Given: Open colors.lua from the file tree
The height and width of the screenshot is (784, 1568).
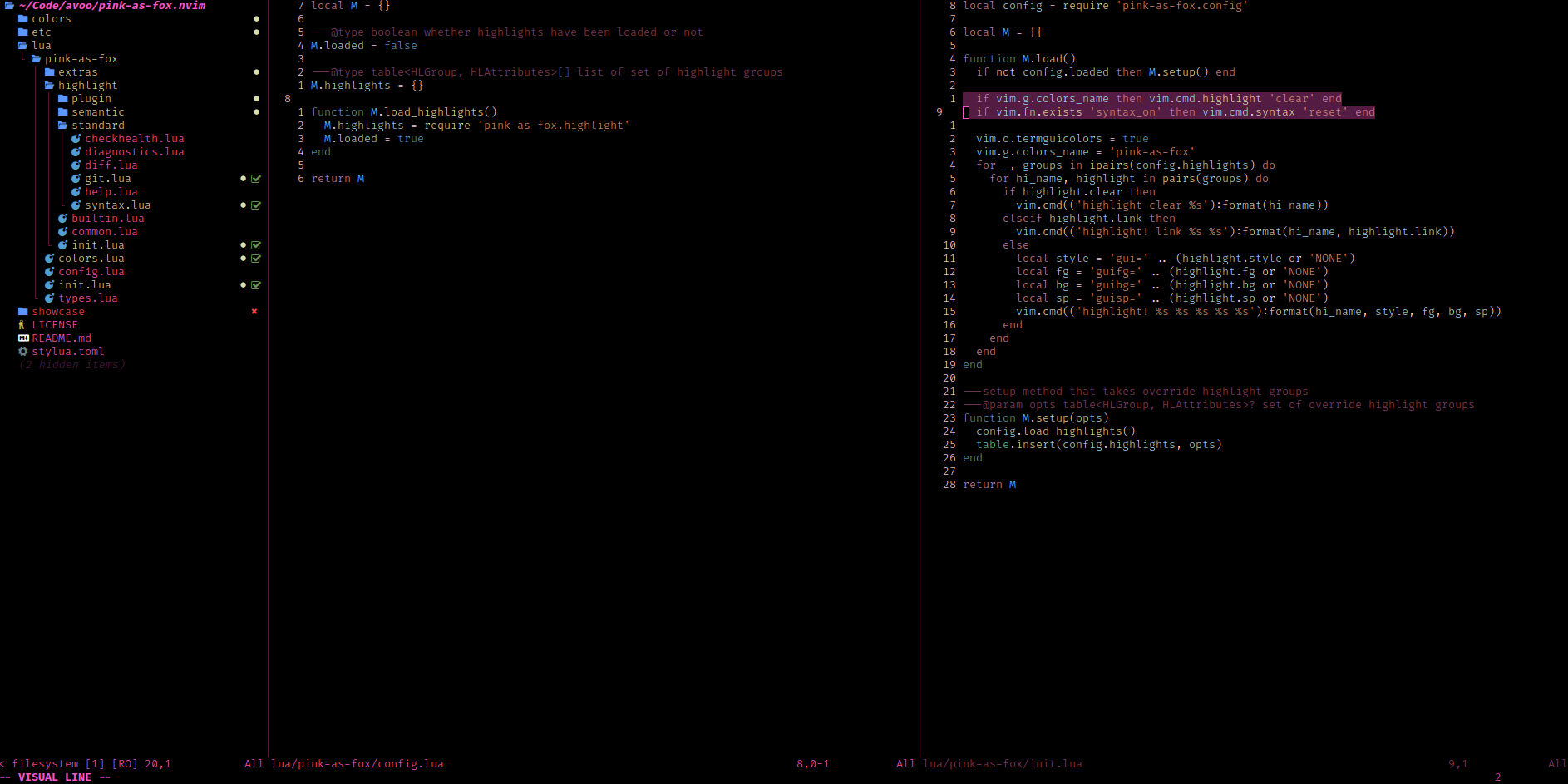Looking at the screenshot, I should (91, 259).
